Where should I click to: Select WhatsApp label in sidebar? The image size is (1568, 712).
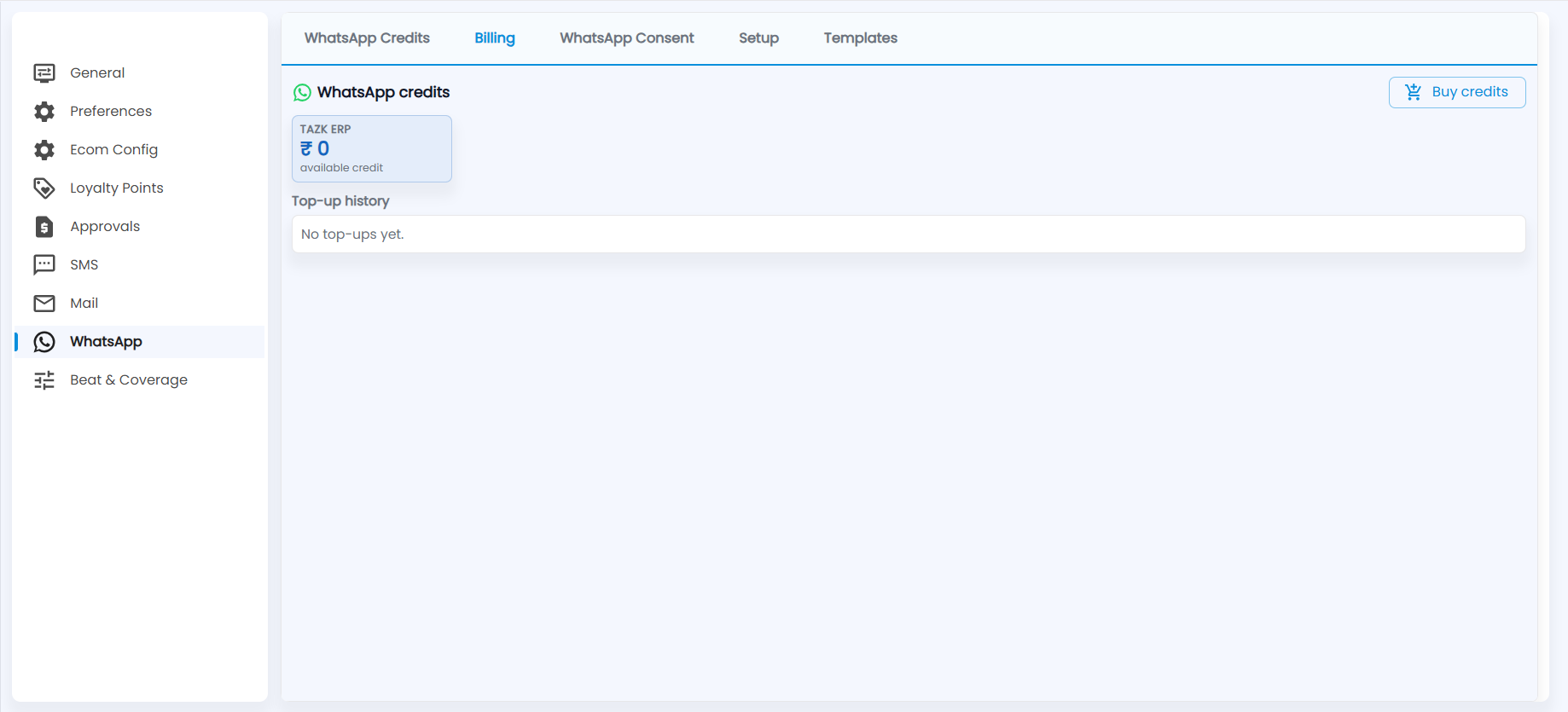(106, 342)
